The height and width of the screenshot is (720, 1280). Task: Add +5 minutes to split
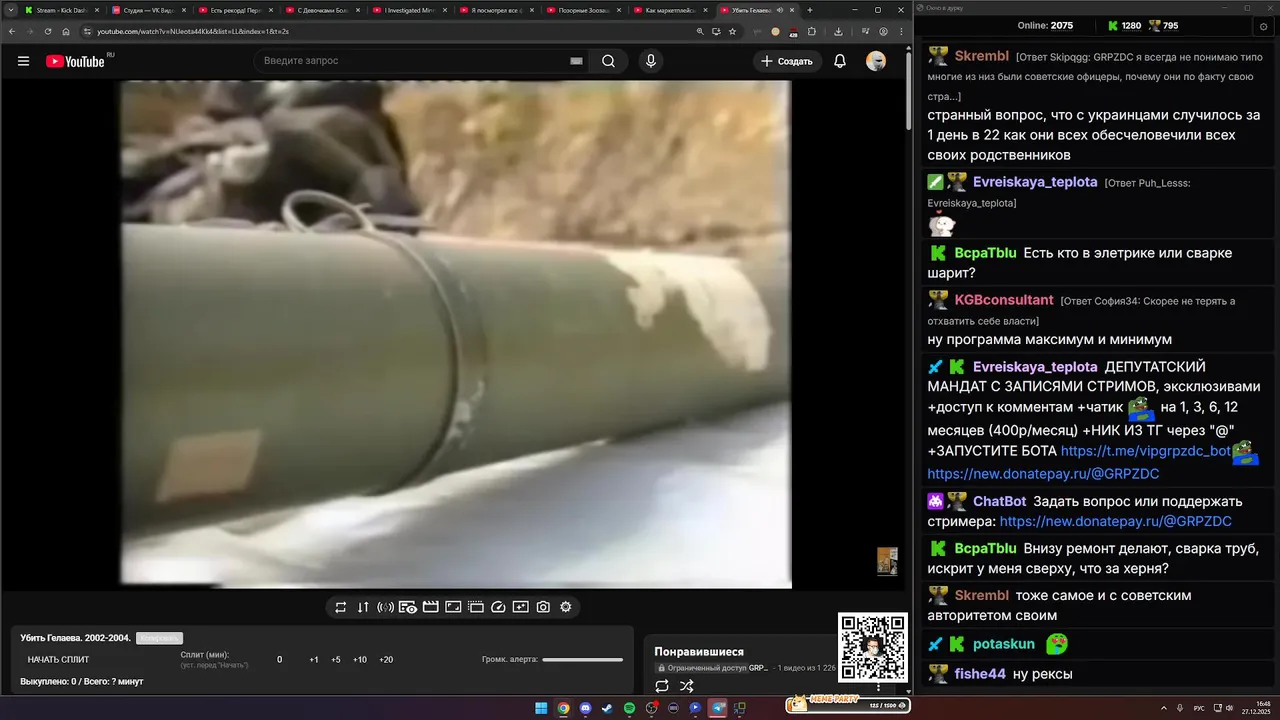point(336,660)
